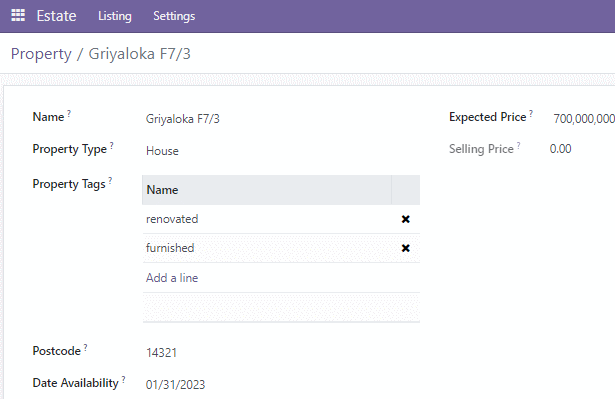
Task: Open the Settings menu
Action: tap(174, 16)
